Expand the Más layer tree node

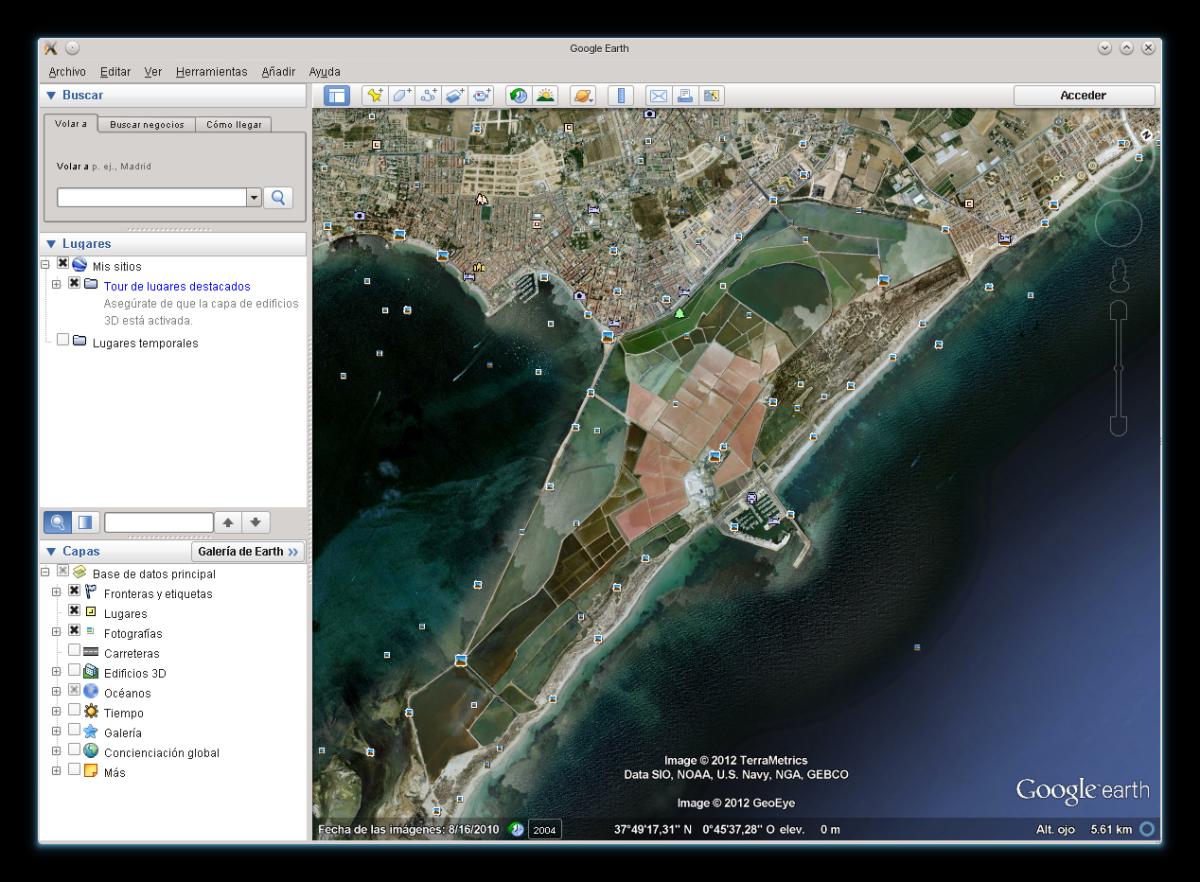pos(56,772)
